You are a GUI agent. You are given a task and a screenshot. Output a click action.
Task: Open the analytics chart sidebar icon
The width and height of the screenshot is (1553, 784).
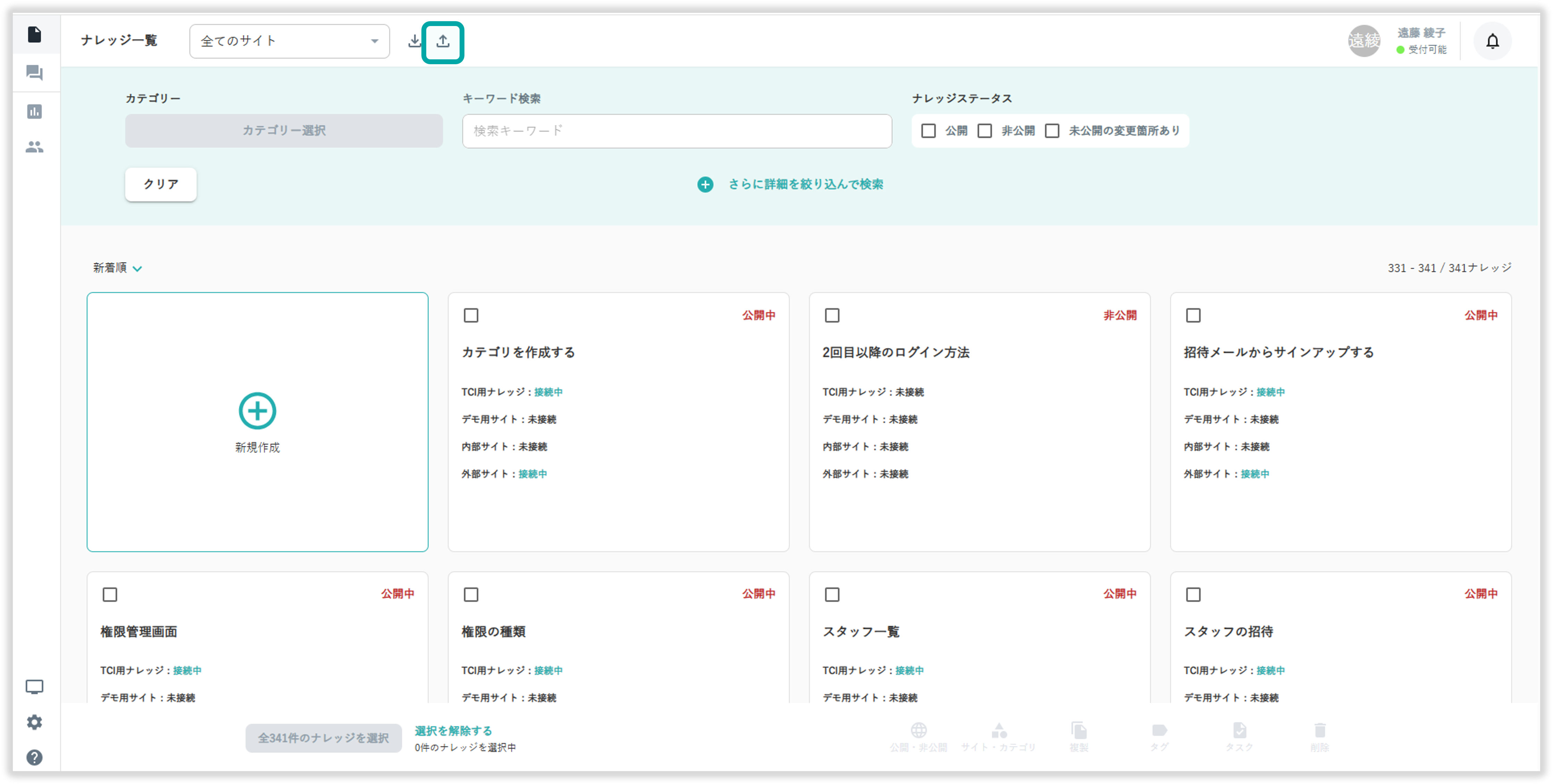coord(34,111)
